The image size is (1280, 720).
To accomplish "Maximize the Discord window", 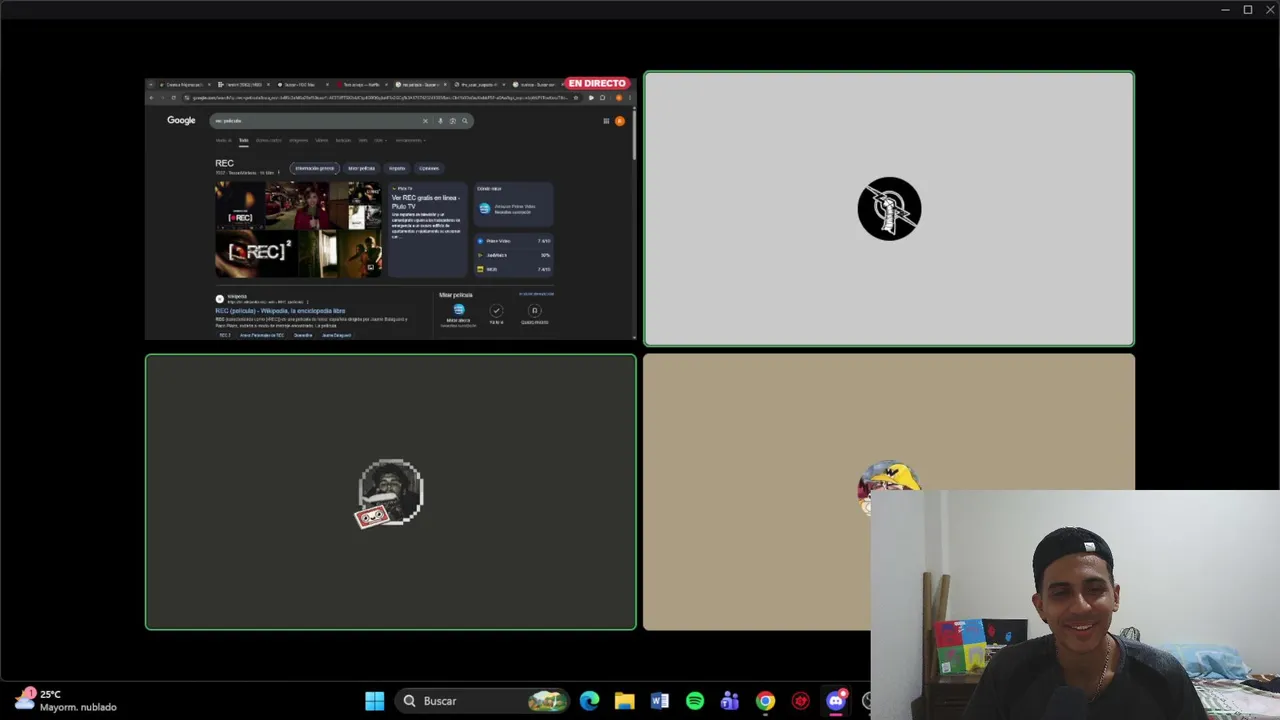I will click(x=1247, y=10).
